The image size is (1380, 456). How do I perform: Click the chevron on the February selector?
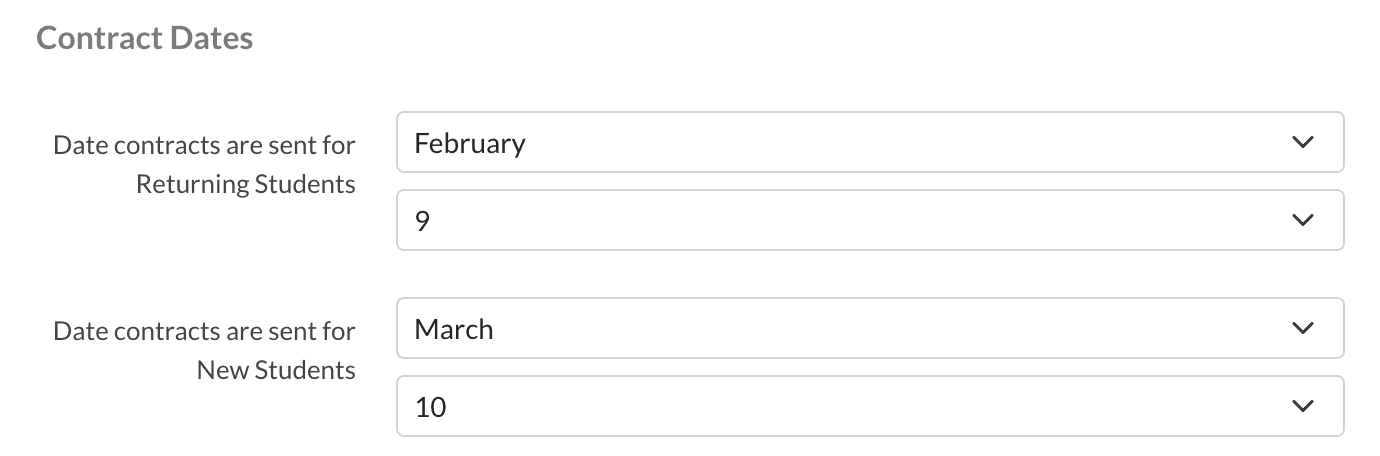click(x=1301, y=143)
